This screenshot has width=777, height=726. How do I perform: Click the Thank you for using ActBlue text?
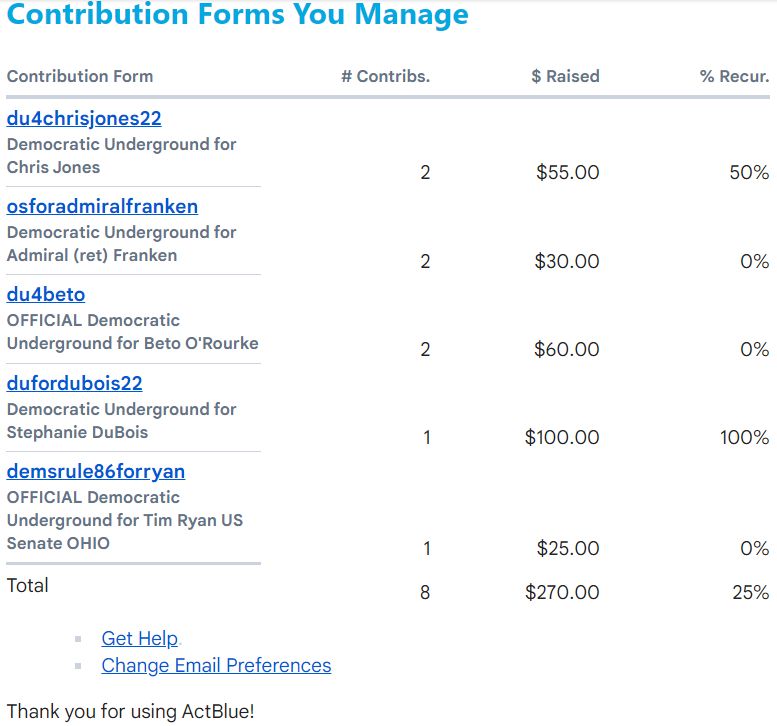[x=130, y=711]
